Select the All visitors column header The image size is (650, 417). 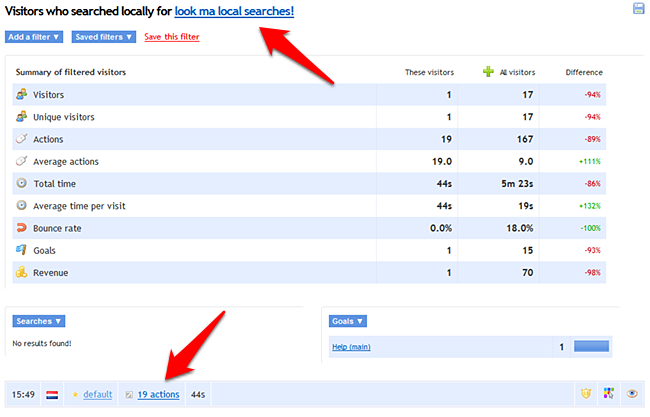517,72
